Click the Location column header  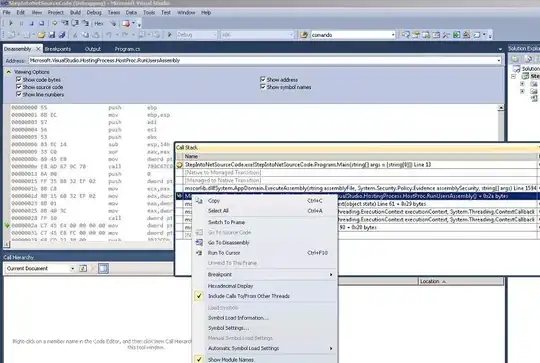tap(461, 281)
